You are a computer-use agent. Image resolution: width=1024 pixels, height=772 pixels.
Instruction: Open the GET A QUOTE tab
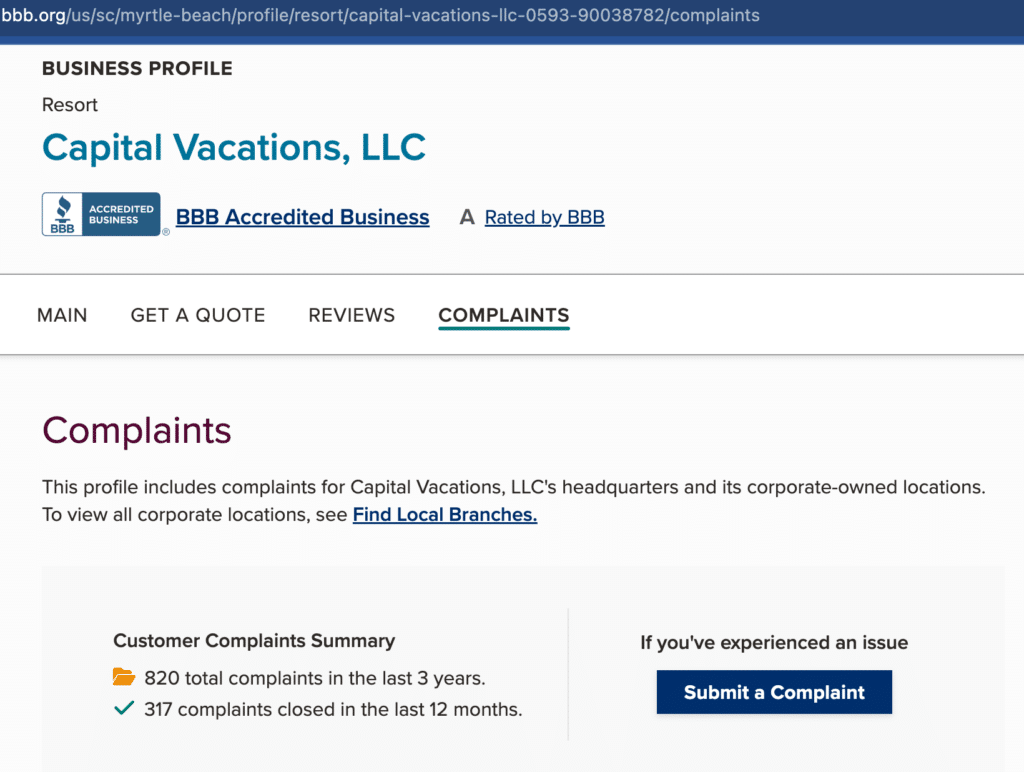(197, 315)
